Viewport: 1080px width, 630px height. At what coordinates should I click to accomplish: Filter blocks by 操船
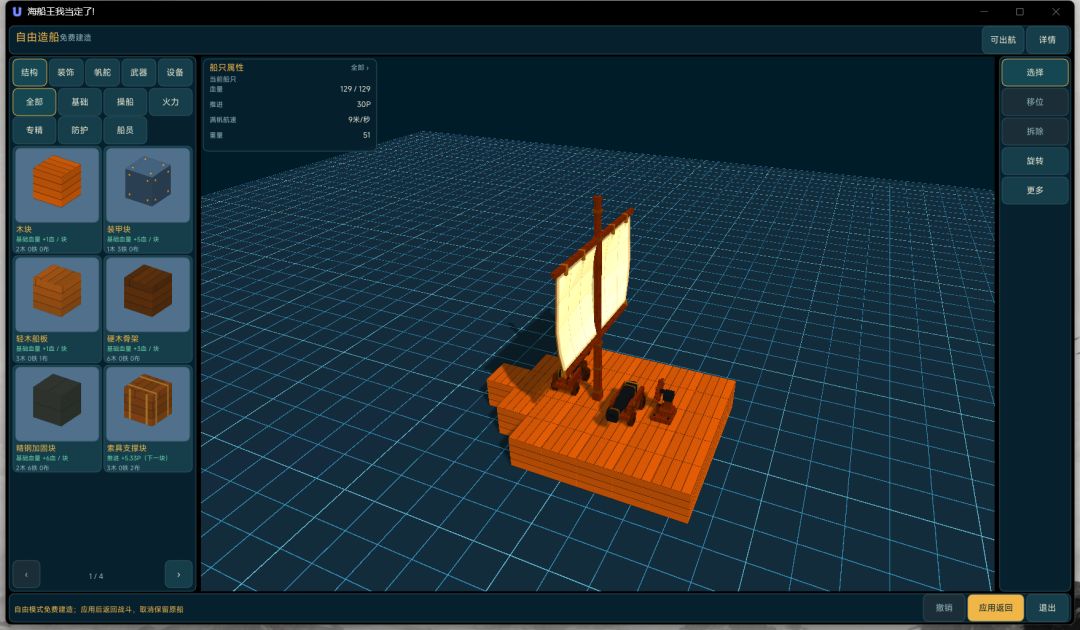[x=125, y=102]
